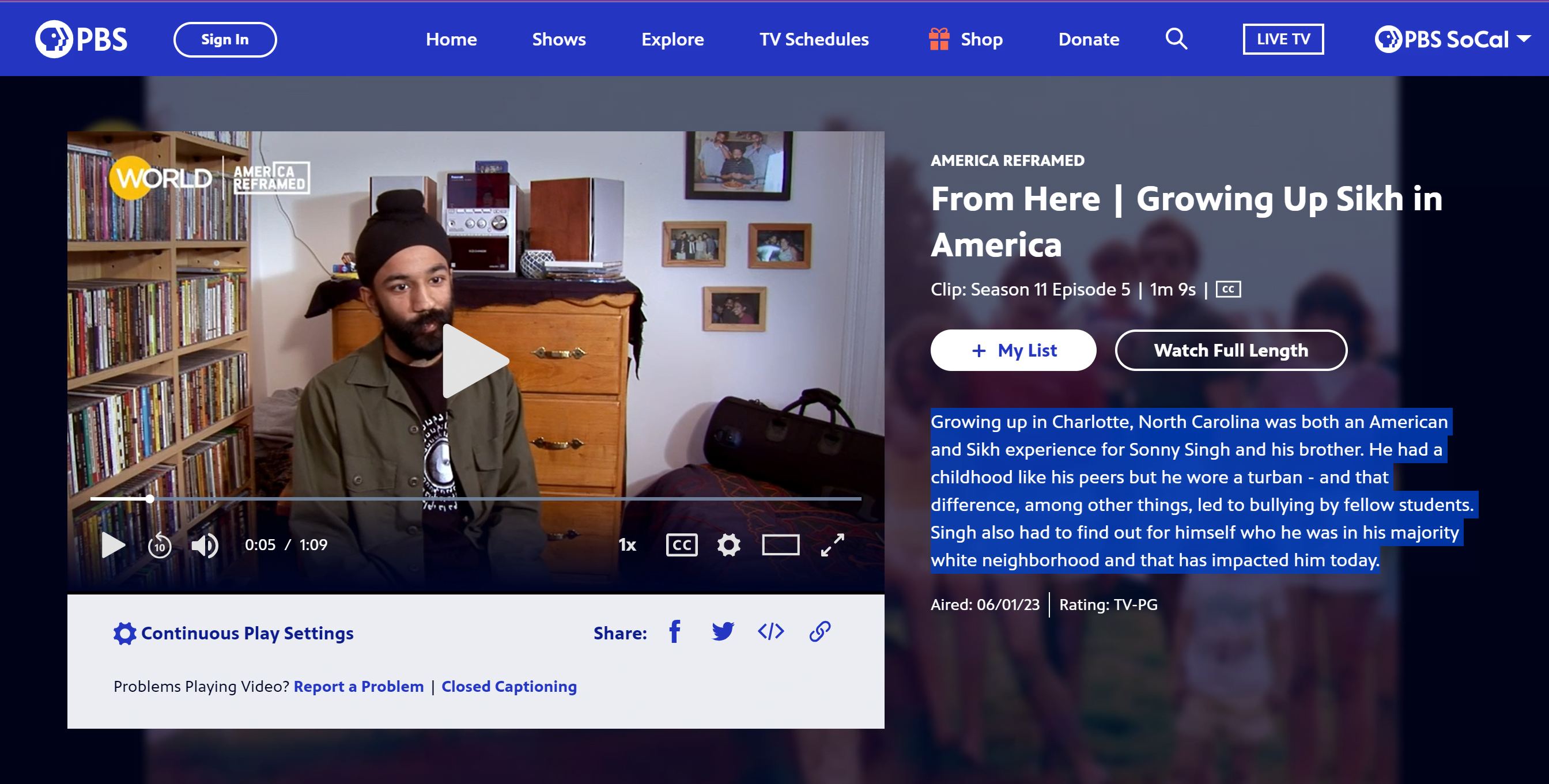Click the PBS logo in header

click(x=81, y=39)
